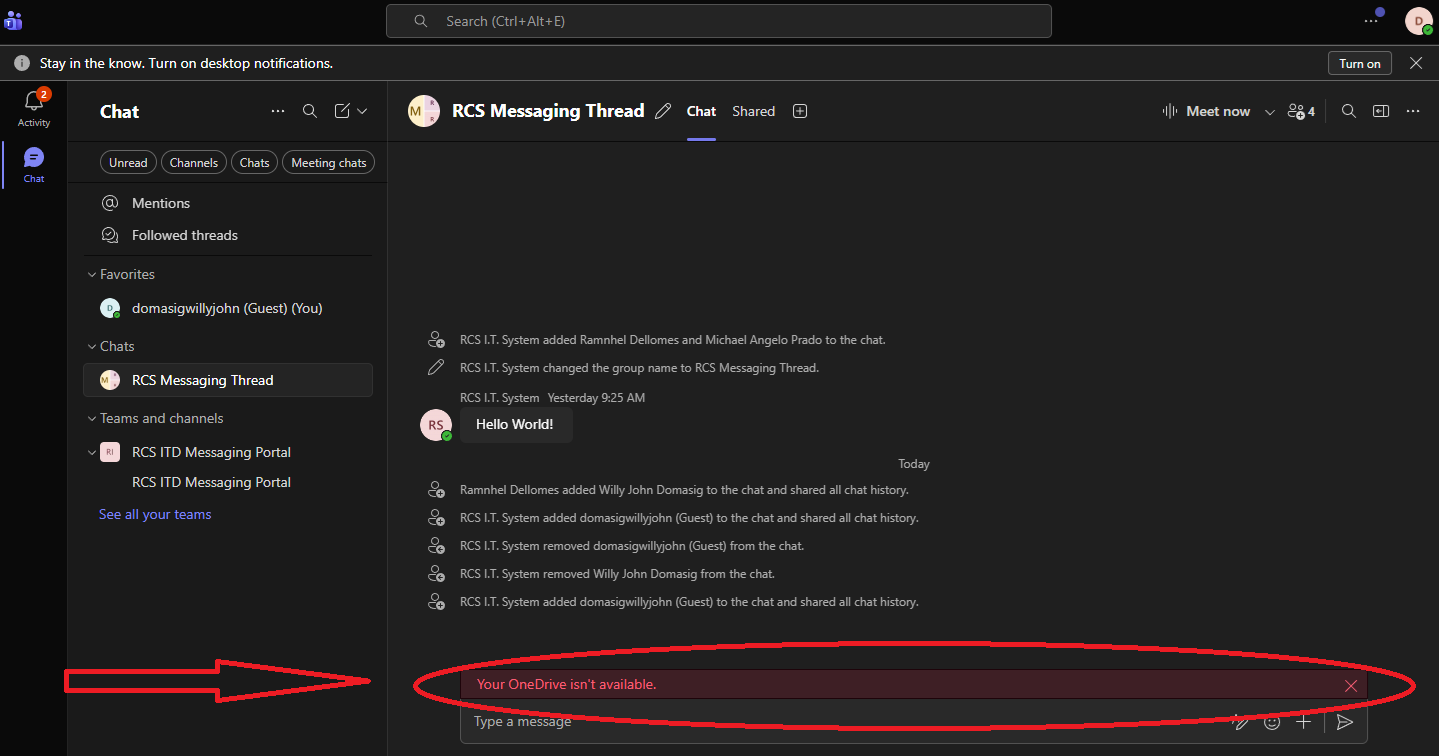Image resolution: width=1439 pixels, height=756 pixels.
Task: Start a new chat with compose icon
Action: tap(342, 111)
